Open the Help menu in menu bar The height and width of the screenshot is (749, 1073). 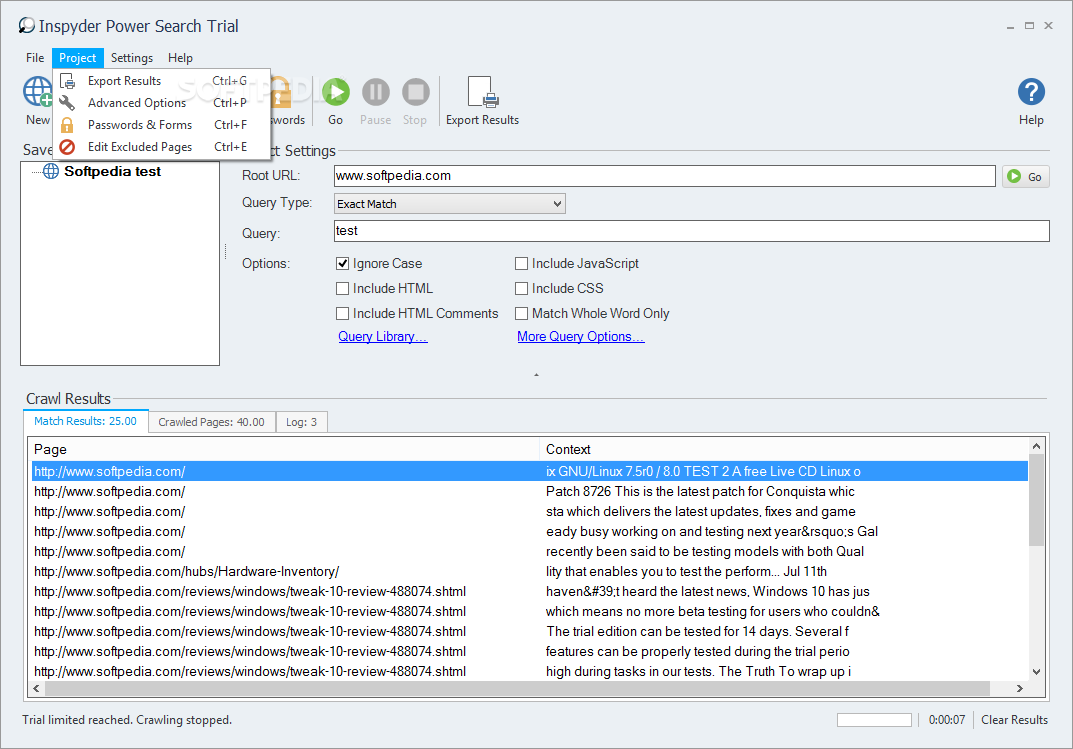coord(180,58)
